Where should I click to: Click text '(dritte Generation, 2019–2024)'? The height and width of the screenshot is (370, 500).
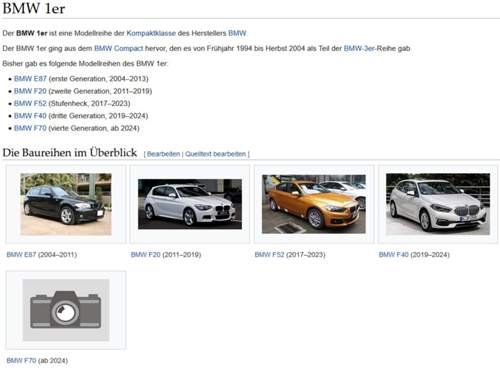(x=98, y=116)
